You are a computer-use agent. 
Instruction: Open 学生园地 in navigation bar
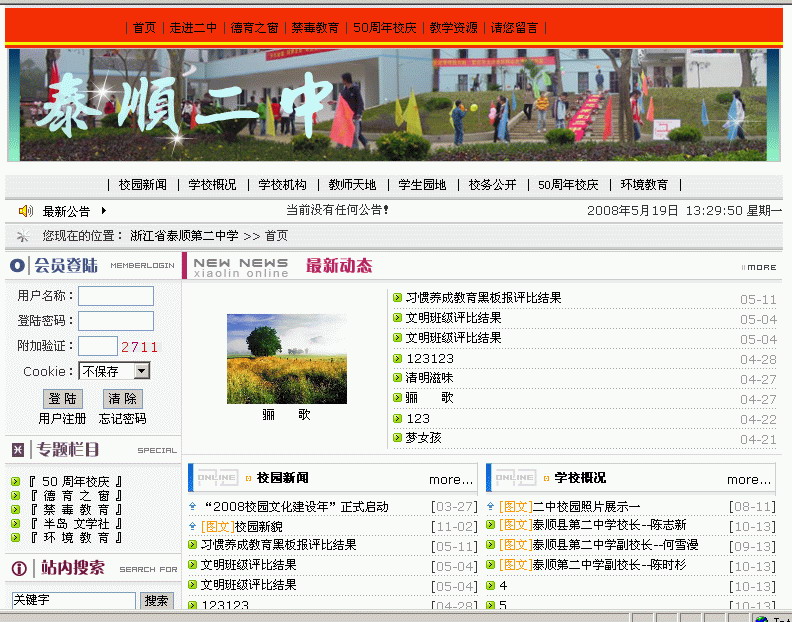point(422,185)
